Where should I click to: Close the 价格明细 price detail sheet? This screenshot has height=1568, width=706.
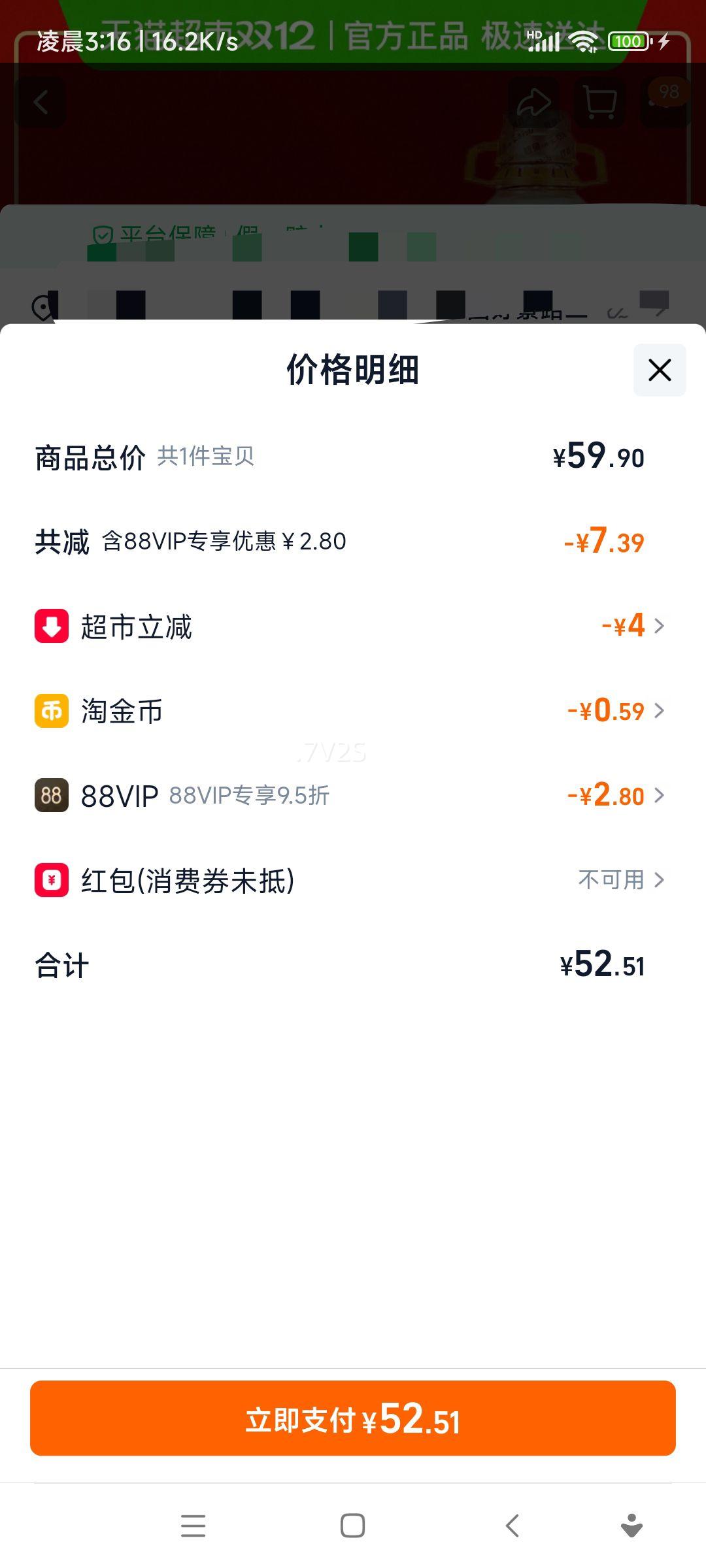coord(660,370)
